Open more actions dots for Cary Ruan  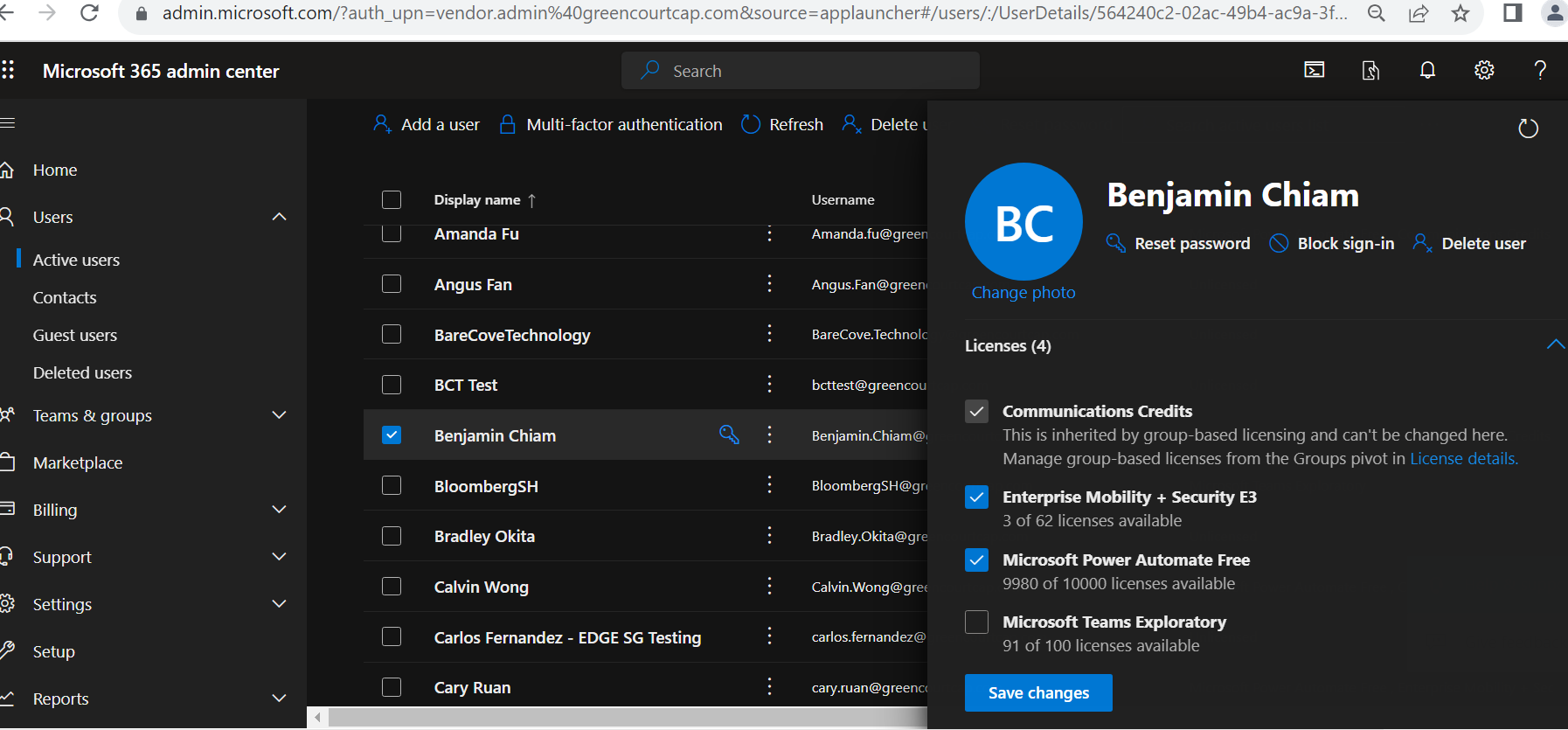pos(769,686)
